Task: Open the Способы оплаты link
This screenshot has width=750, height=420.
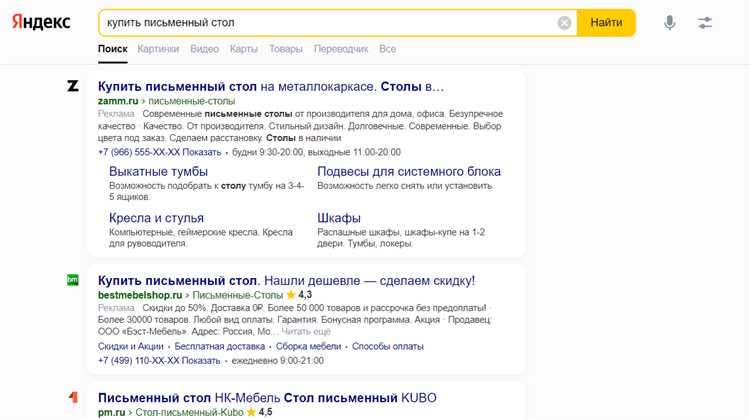Action: point(388,346)
